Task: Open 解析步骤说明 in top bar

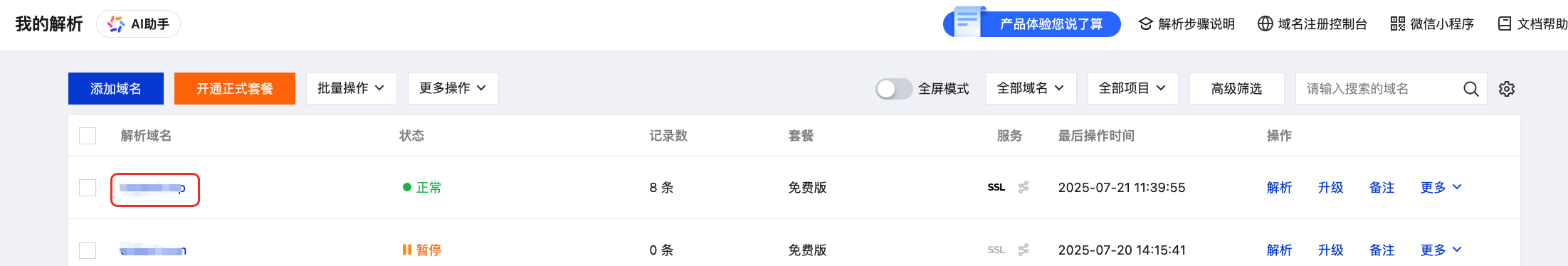Action: click(1186, 24)
